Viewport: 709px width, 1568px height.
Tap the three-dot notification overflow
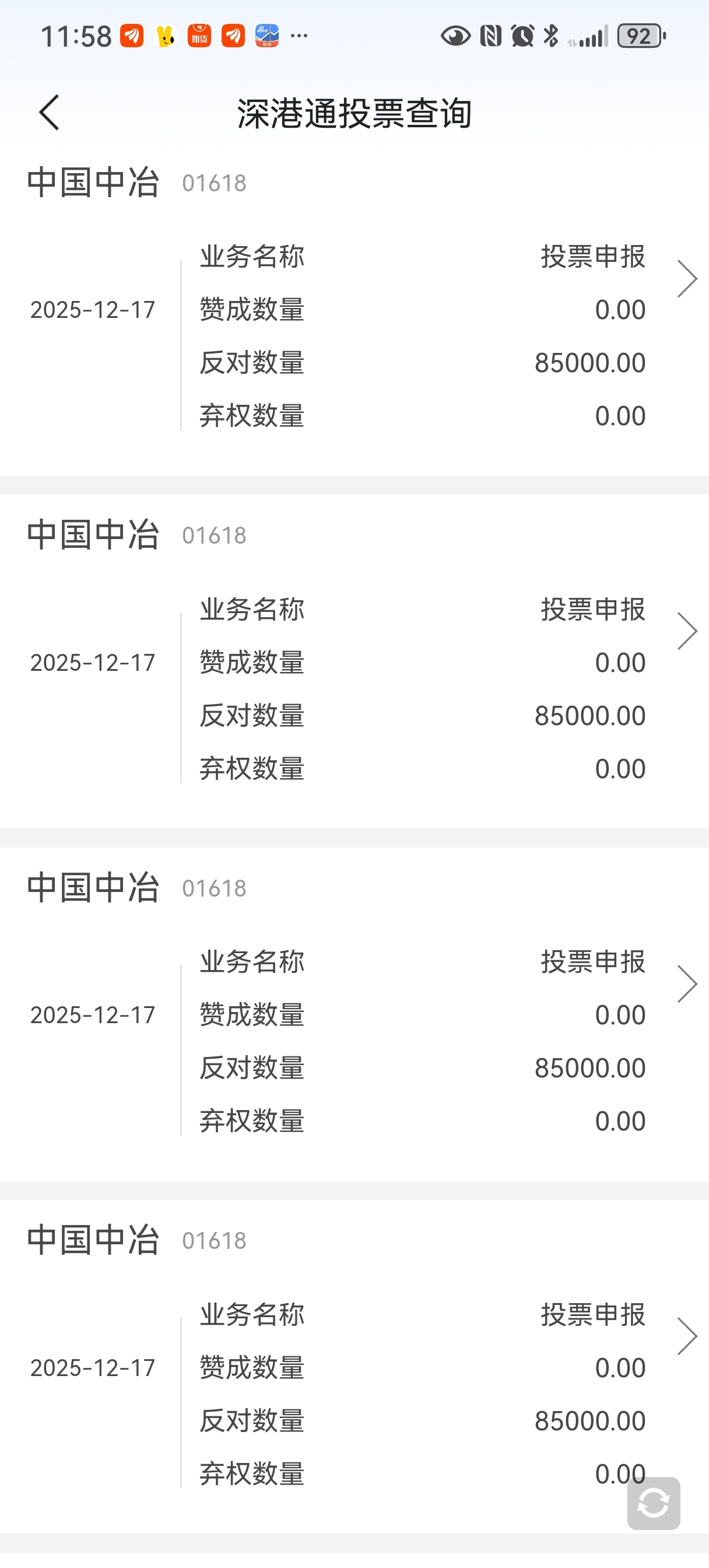[299, 37]
